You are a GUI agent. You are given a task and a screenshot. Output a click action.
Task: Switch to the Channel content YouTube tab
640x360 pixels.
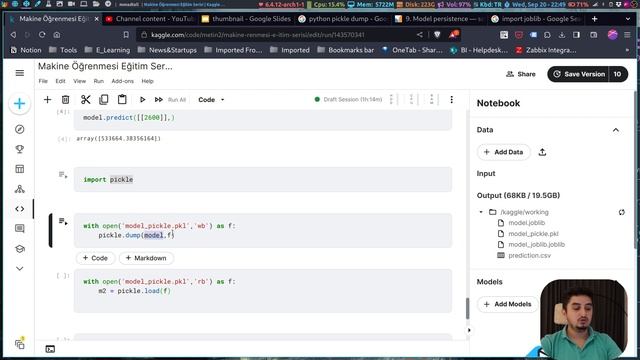click(150, 19)
